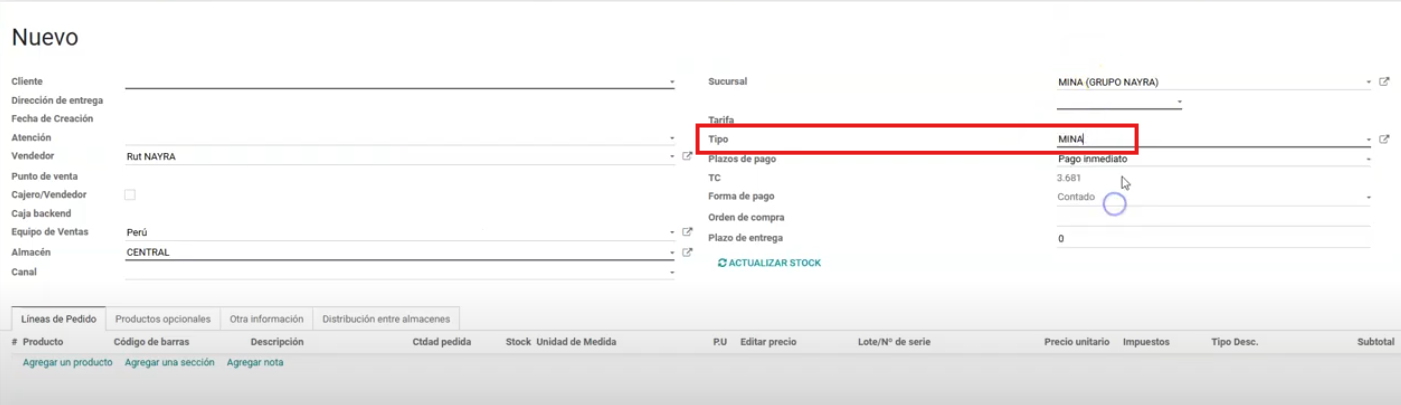Click the Orden de compra input field
The image size is (1401, 405).
pyautogui.click(x=1212, y=217)
